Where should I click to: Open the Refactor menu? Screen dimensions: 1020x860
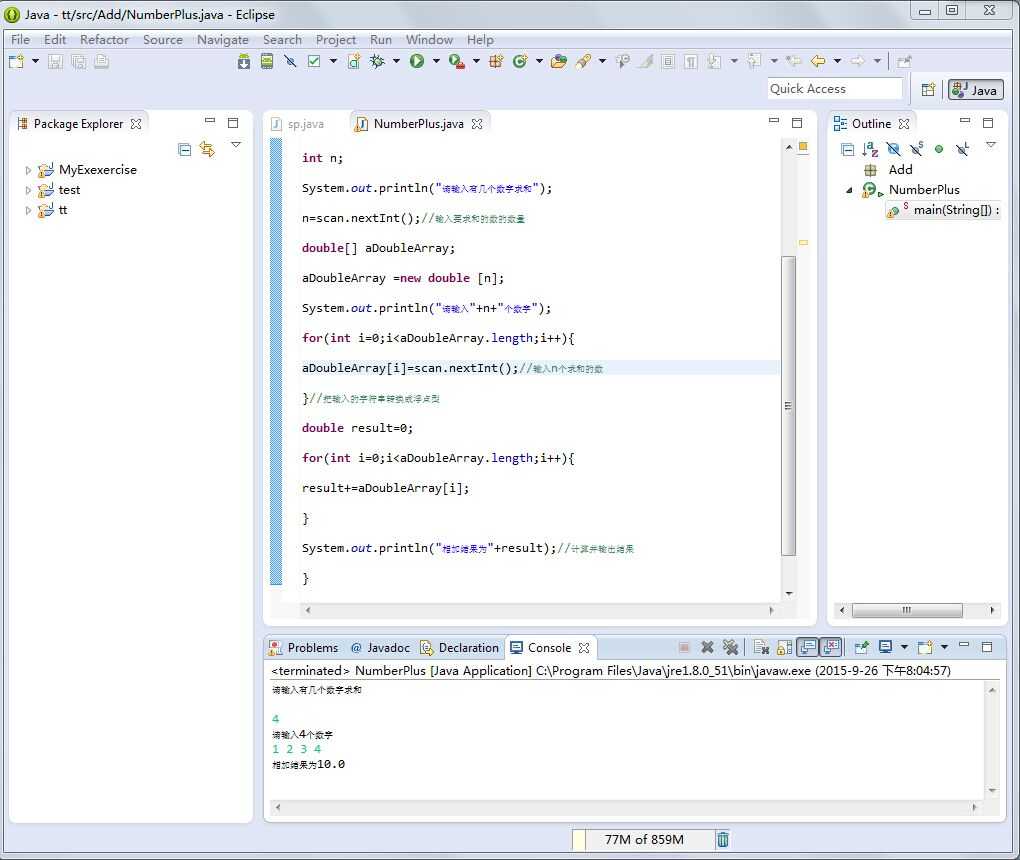(x=104, y=40)
